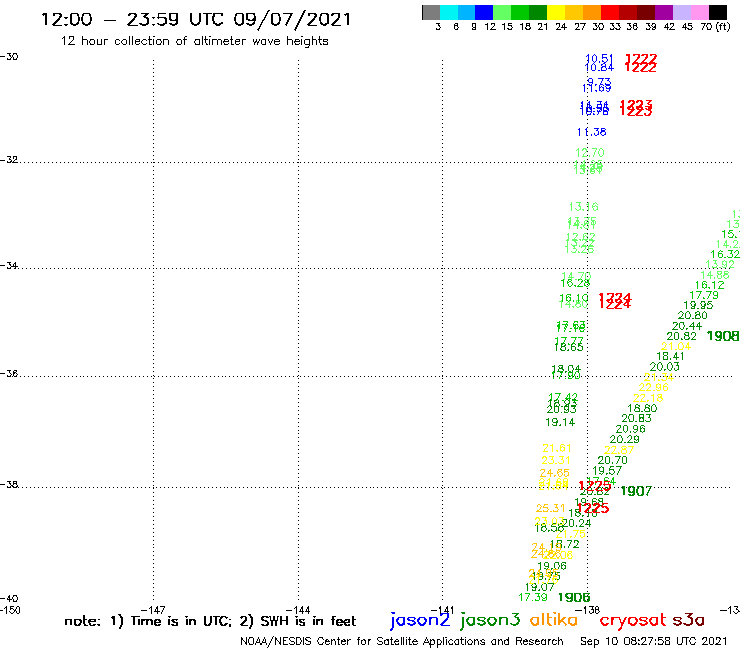This screenshot has width=740, height=650.
Task: Click the -144 longitude axis label
Action: (x=298, y=610)
